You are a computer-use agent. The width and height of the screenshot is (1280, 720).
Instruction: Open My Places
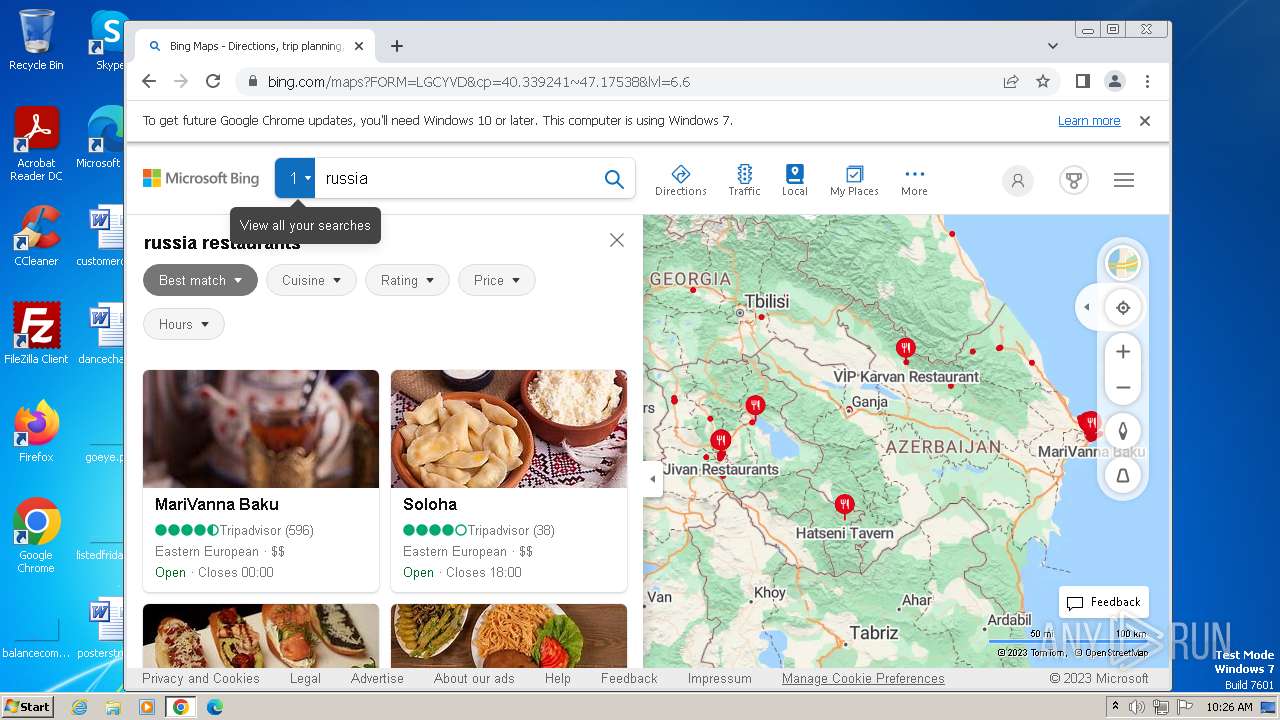(x=854, y=180)
